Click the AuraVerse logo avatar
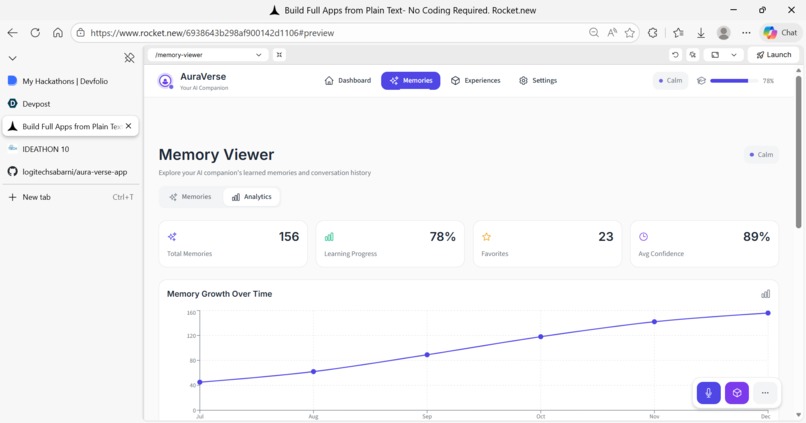Screen dimensions: 806x423 165,81
